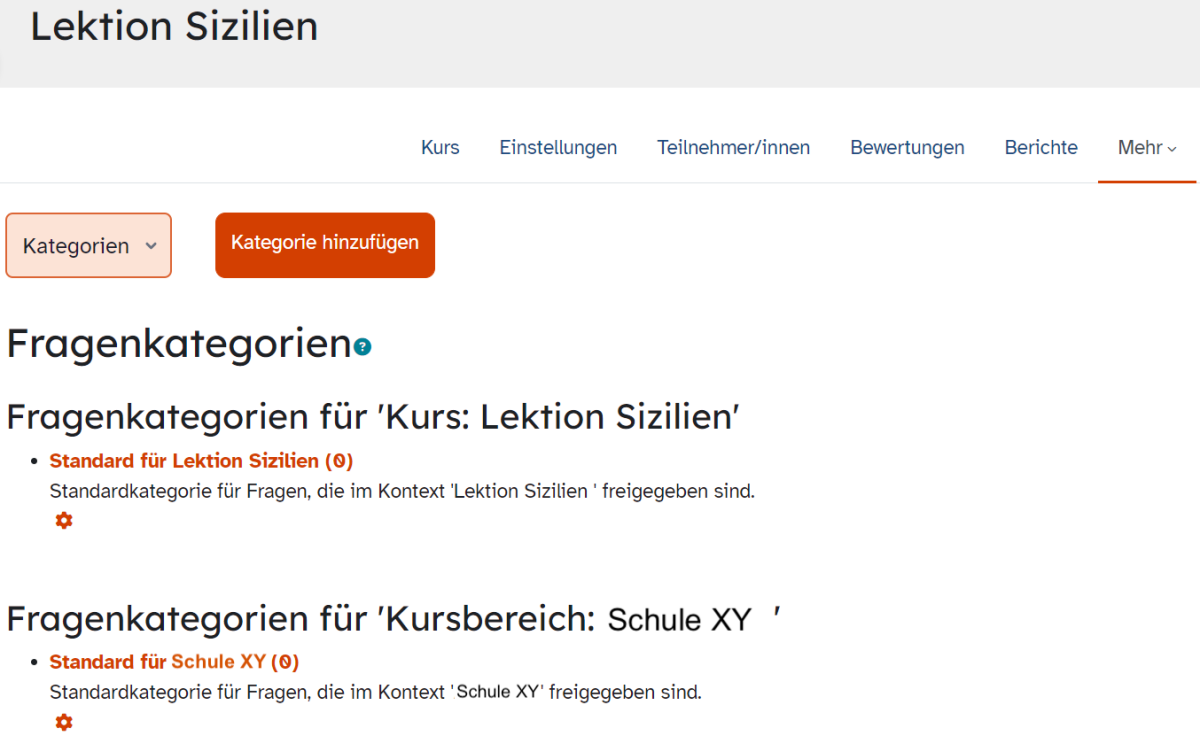Image resolution: width=1200 pixels, height=736 pixels.
Task: Click the Kategorie hinzufügen button
Action: (x=325, y=244)
